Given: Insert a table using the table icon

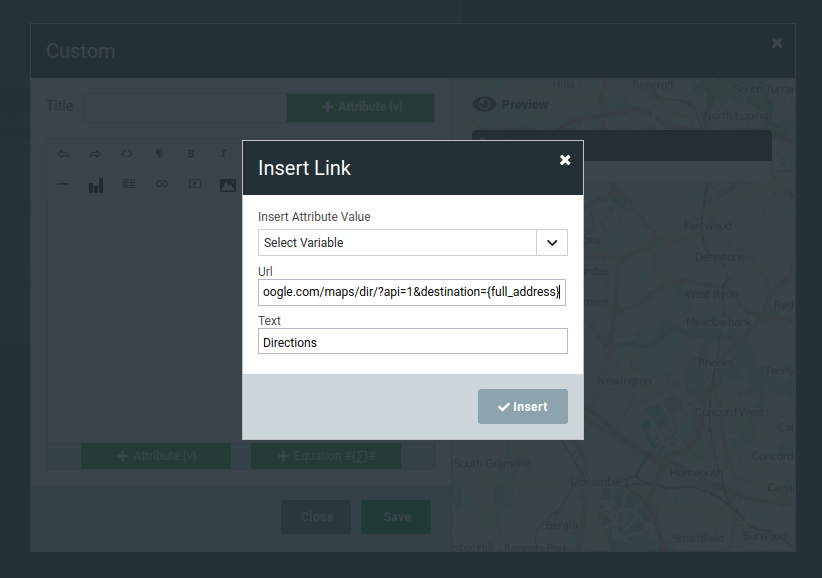Looking at the screenshot, I should 128,184.
